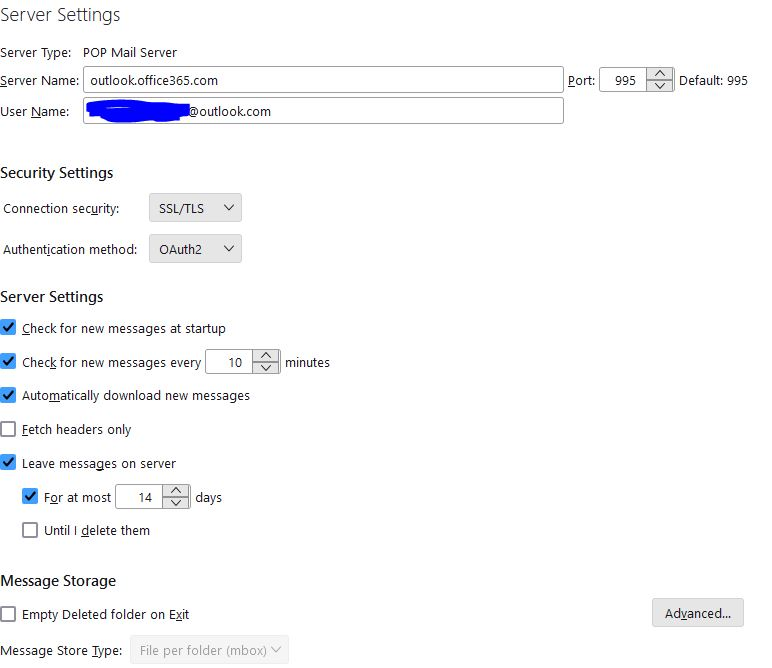Click the Security Settings heading
The image size is (772, 668).
click(x=57, y=173)
